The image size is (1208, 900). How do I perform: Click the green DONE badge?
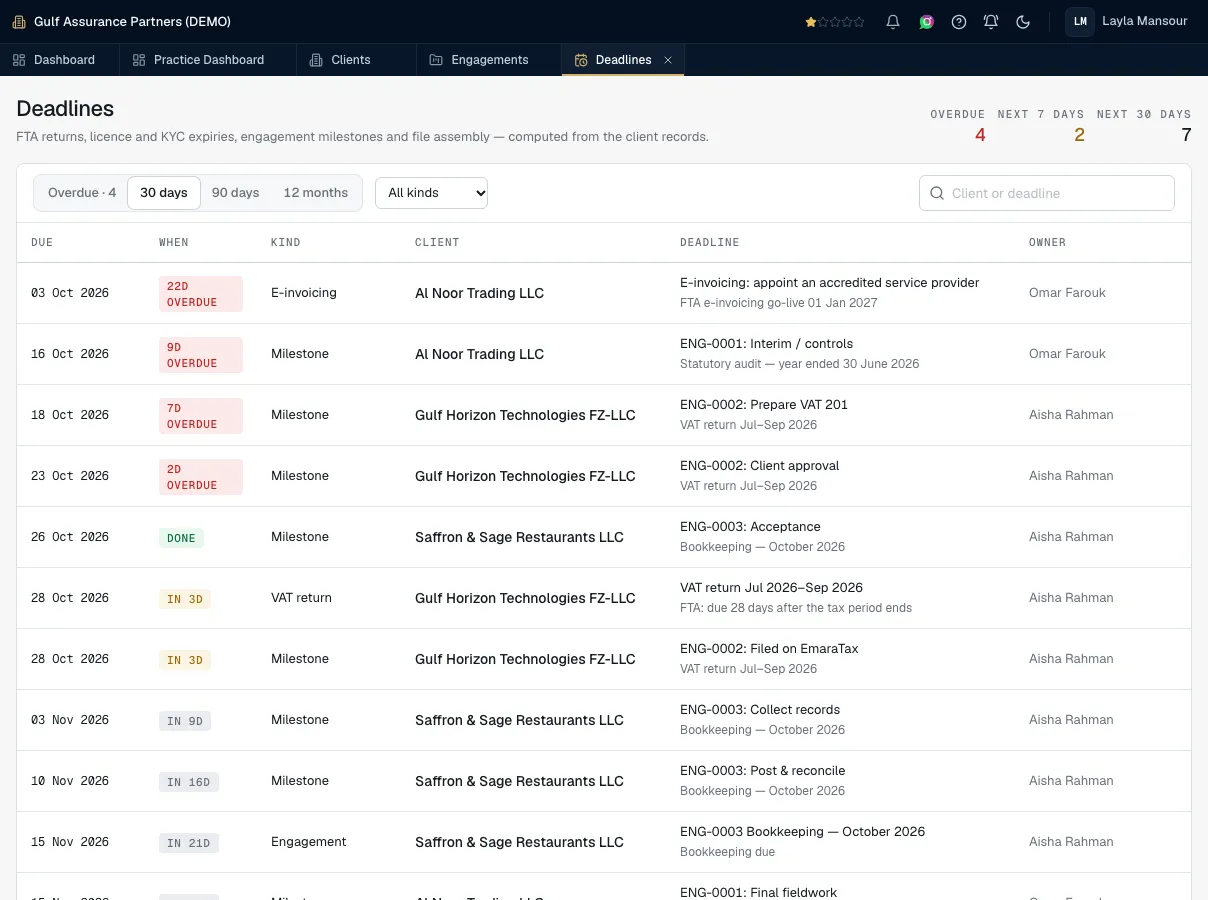(x=181, y=538)
